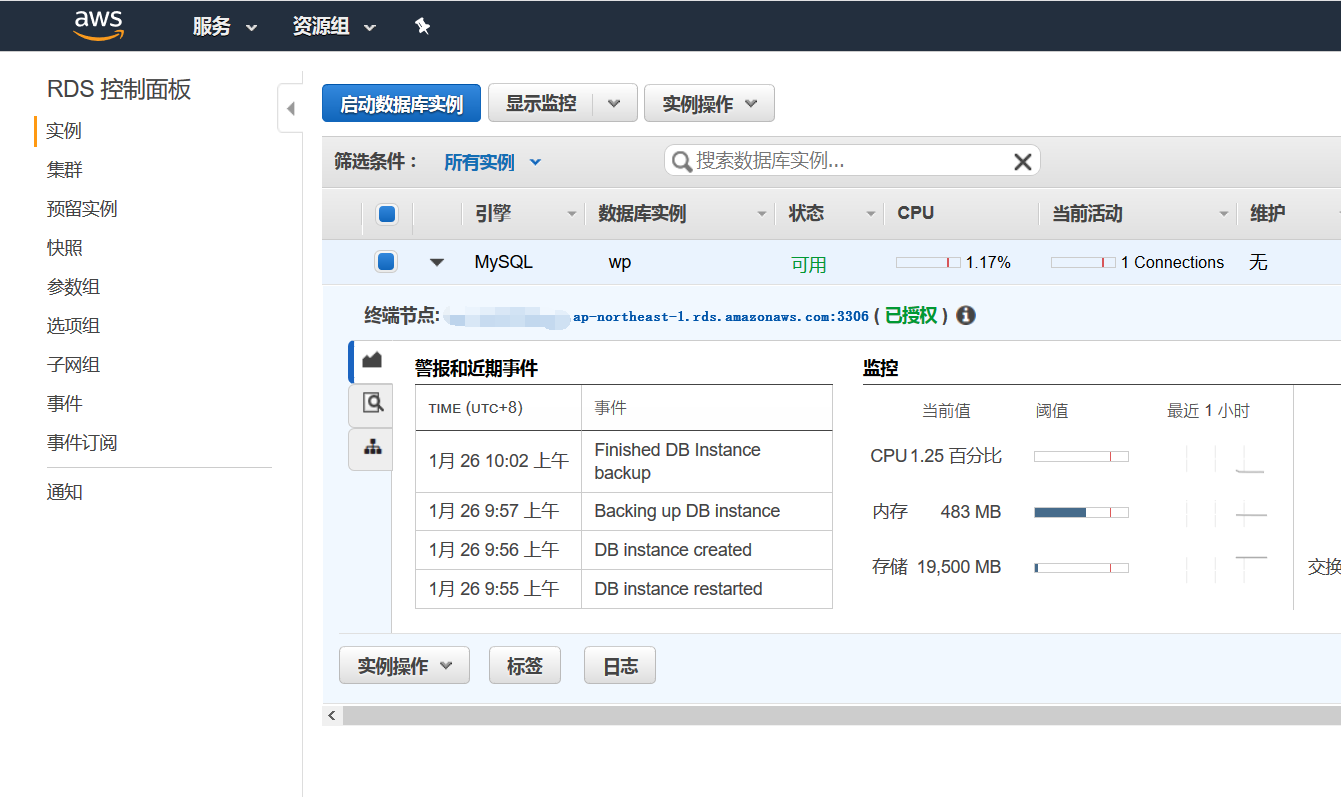This screenshot has height=797, width=1341.
Task: Click the Backing up DB instance event
Action: point(687,511)
